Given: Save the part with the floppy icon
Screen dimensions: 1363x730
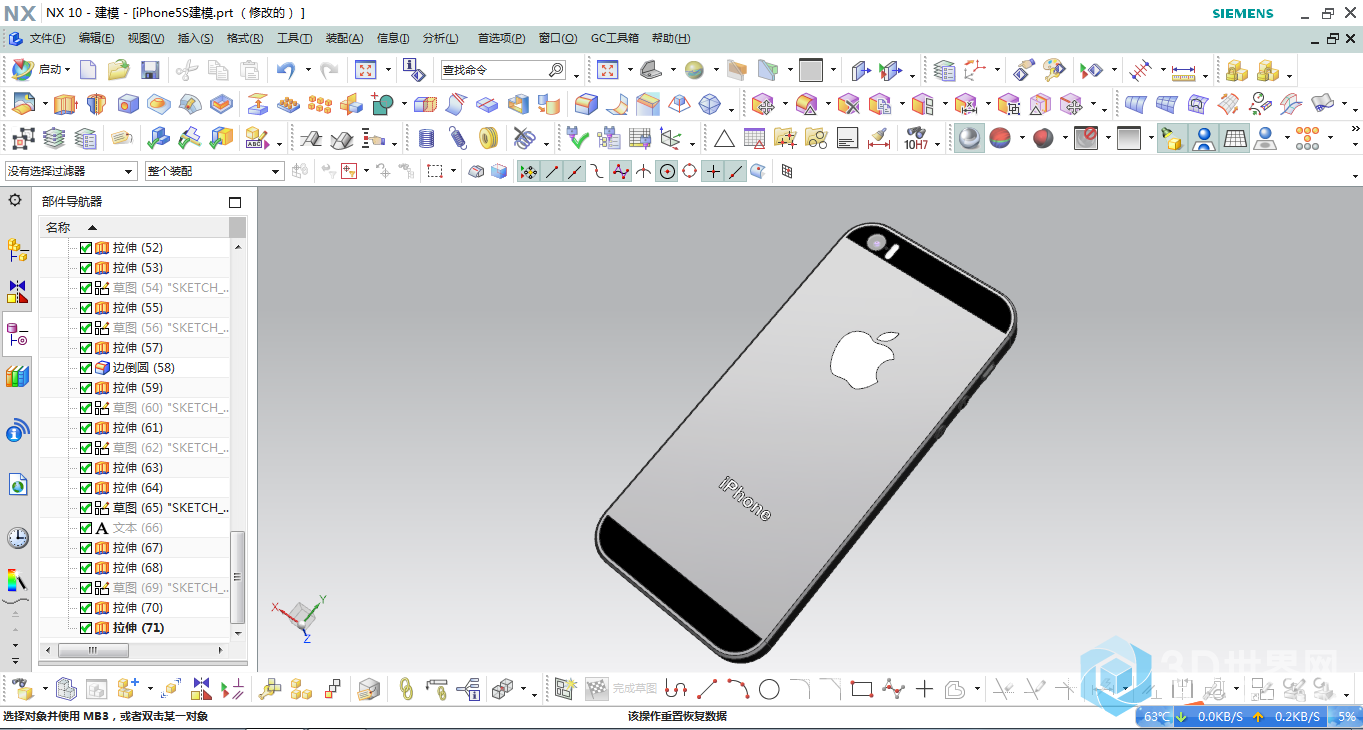Looking at the screenshot, I should click(x=150, y=70).
